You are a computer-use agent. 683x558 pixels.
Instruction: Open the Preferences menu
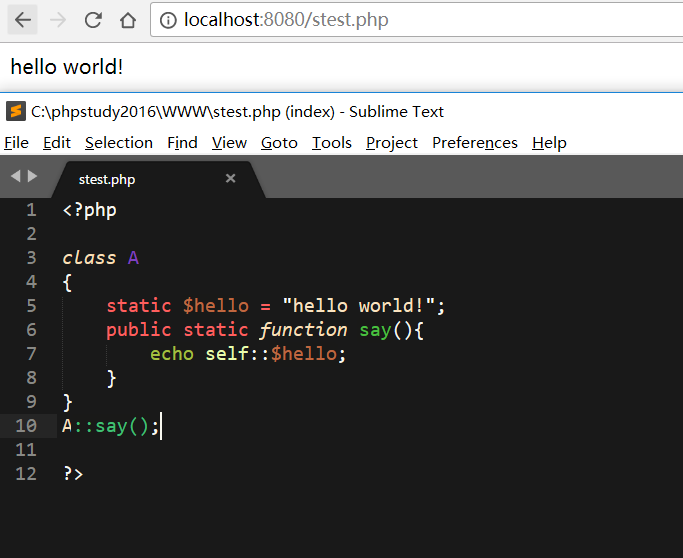pyautogui.click(x=474, y=143)
